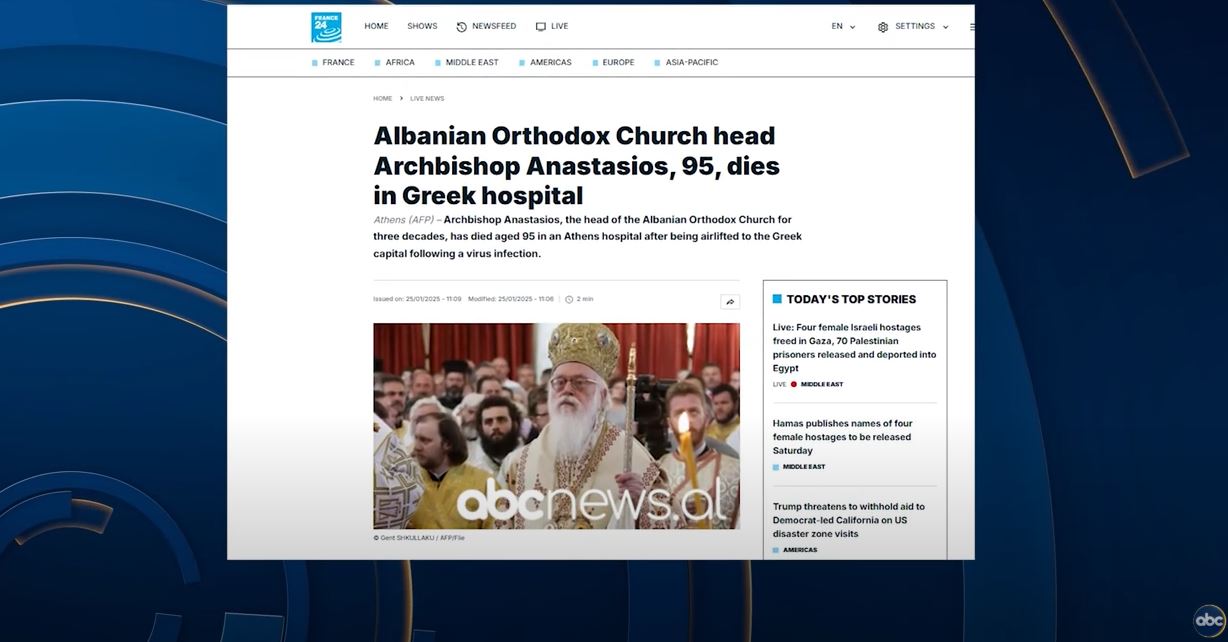The height and width of the screenshot is (642, 1228).
Task: Read the Hamas publishes names story
Action: click(x=842, y=437)
